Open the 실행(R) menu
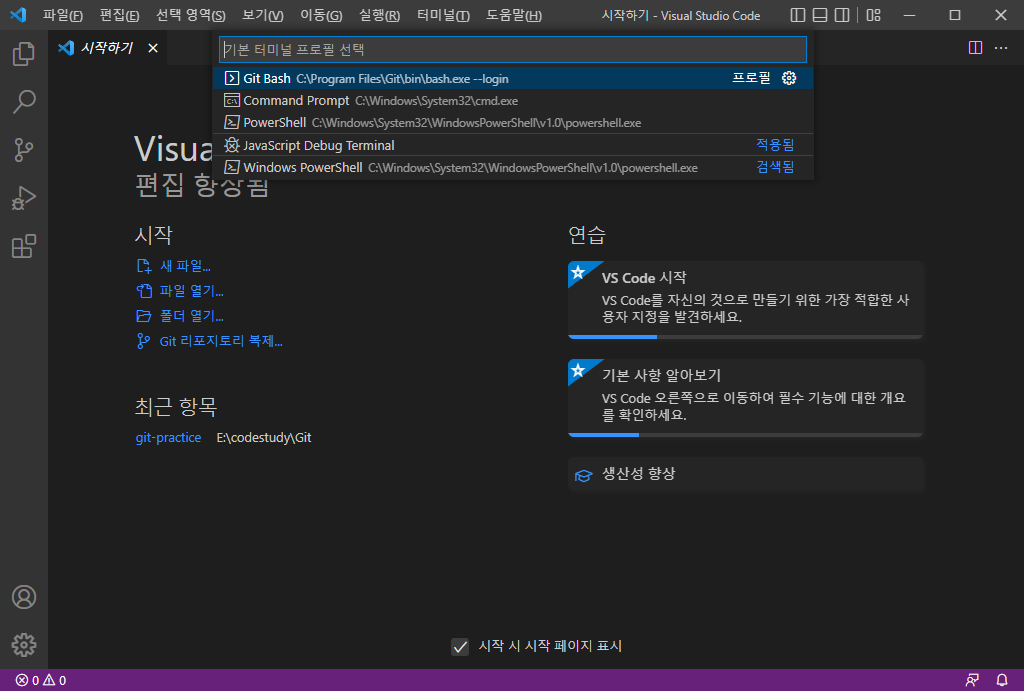Viewport: 1024px width, 691px height. coord(379,15)
